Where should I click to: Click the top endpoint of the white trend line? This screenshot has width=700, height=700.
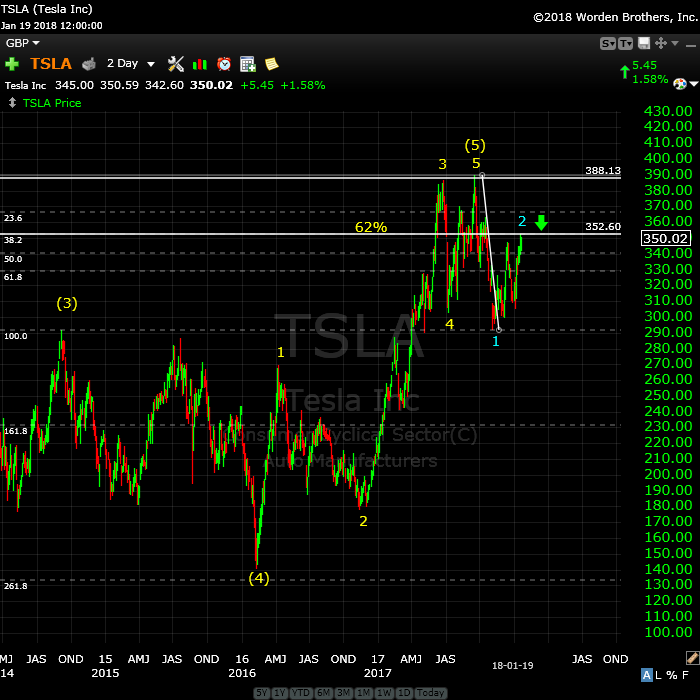(482, 175)
